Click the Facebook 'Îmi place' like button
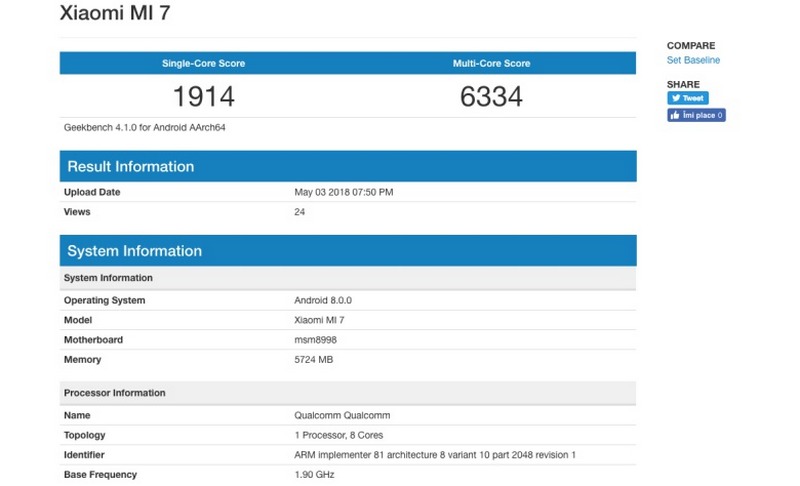800x486 pixels. click(696, 115)
